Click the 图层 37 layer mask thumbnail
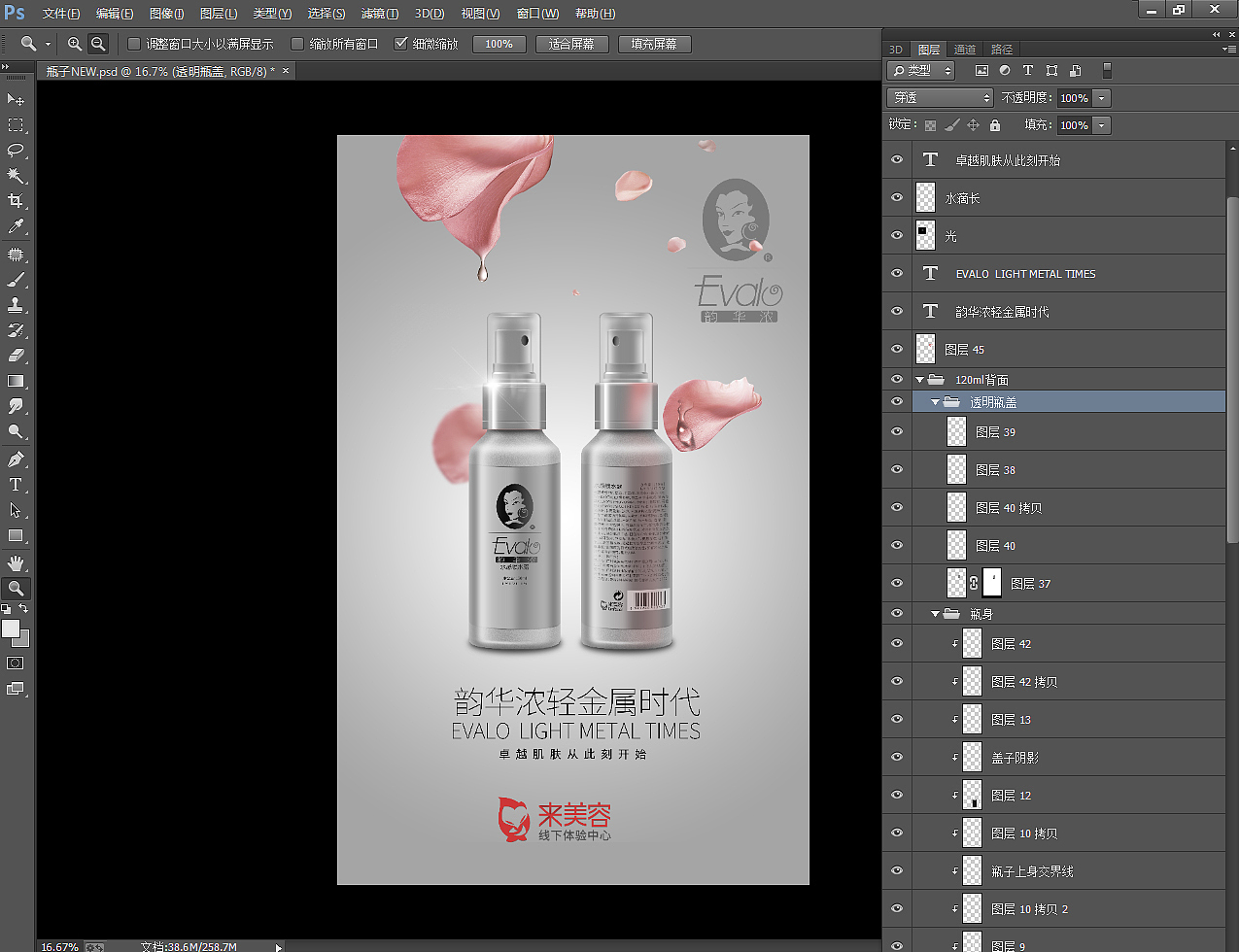The image size is (1239, 952). click(992, 583)
